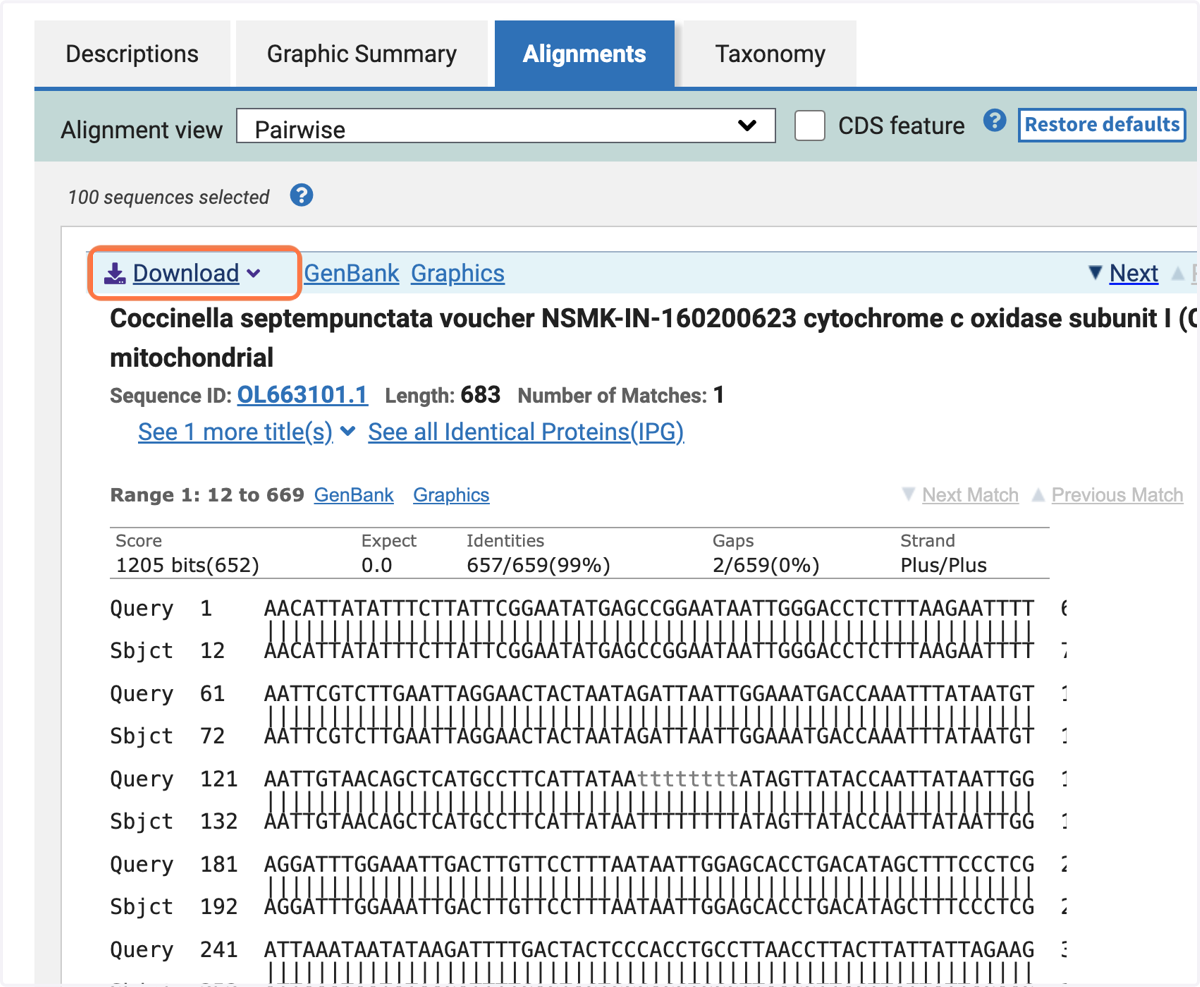Expand the Download dropdown chevron
This screenshot has height=987, width=1200.
tap(254, 274)
